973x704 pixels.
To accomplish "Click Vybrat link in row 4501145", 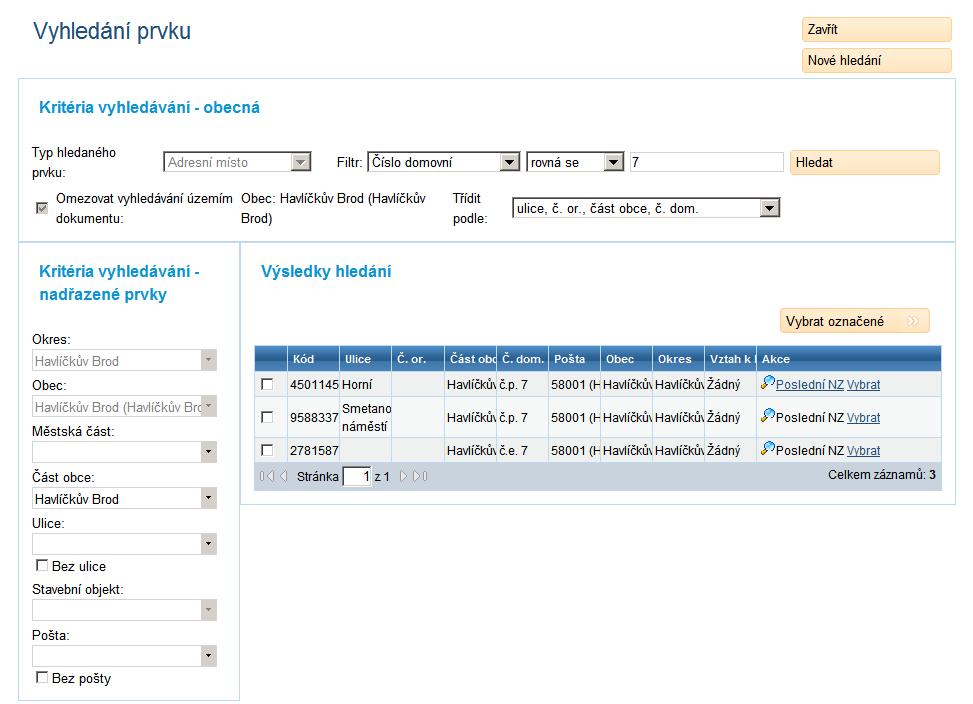I will tap(863, 385).
